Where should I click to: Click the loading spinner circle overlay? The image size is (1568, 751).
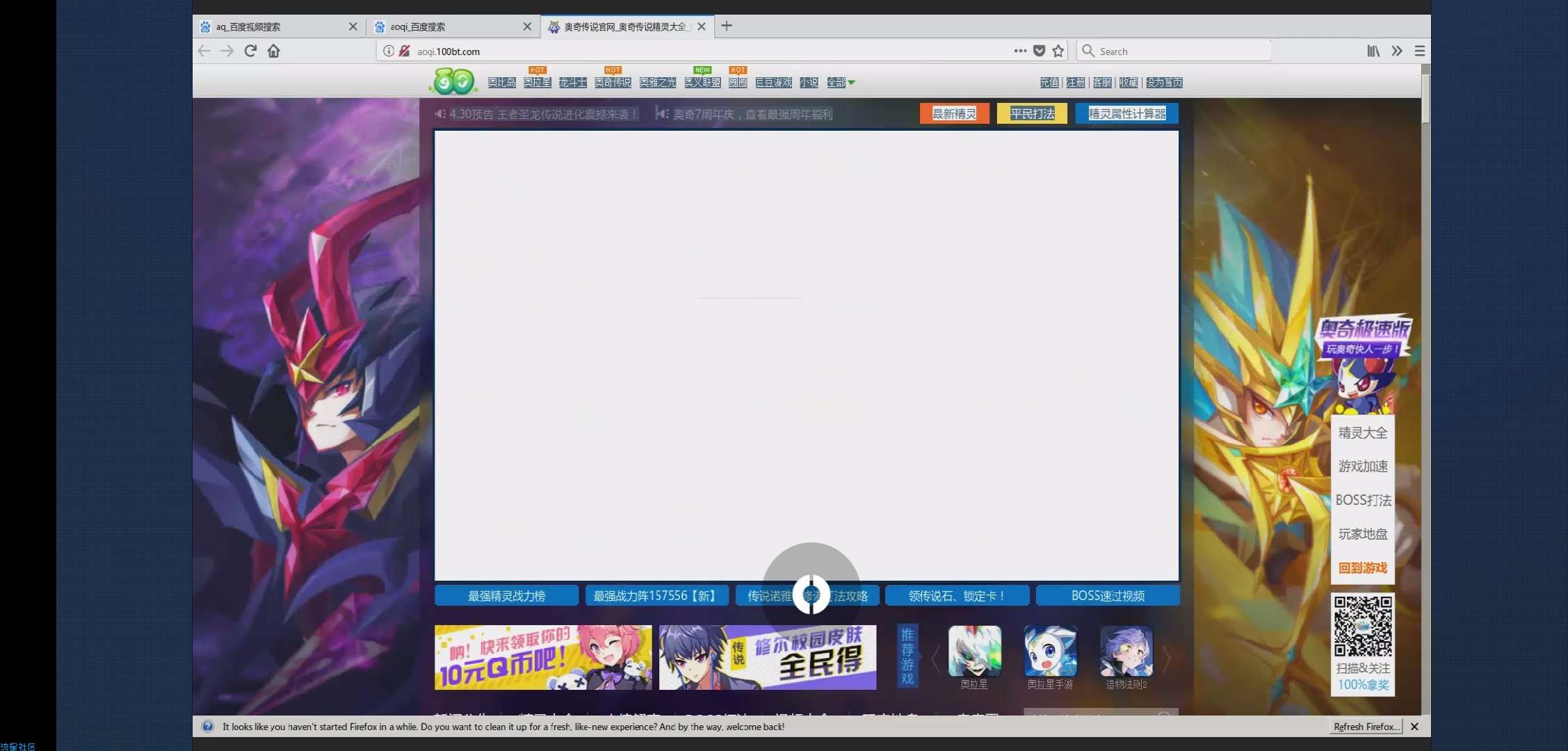(x=811, y=594)
